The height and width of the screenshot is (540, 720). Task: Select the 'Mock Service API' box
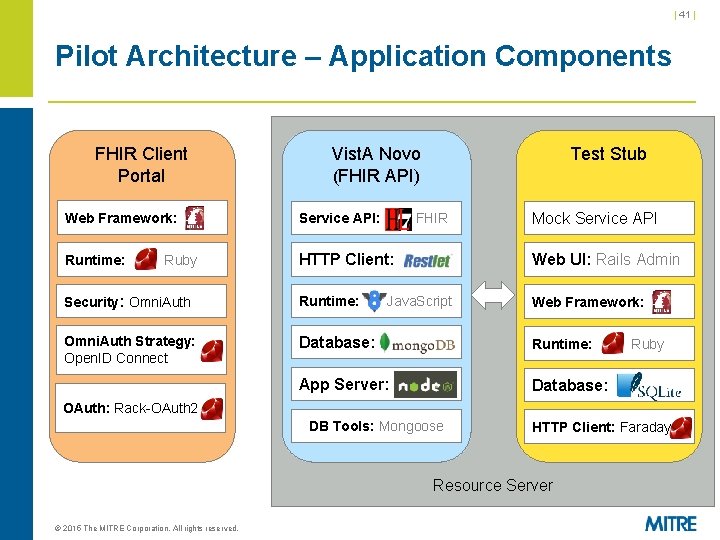[609, 218]
